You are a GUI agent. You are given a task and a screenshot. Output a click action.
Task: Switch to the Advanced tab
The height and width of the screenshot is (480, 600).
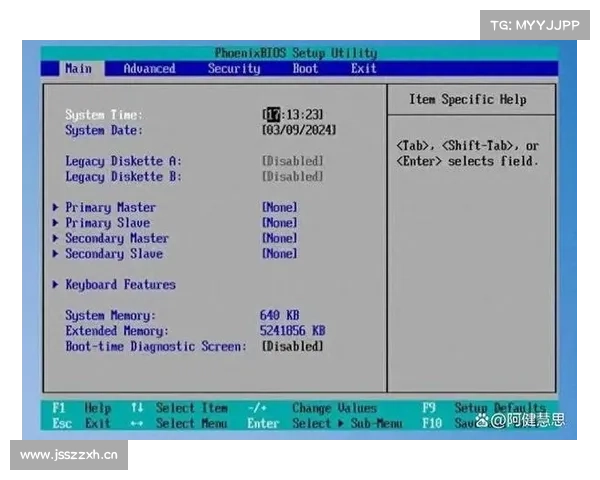(x=149, y=69)
